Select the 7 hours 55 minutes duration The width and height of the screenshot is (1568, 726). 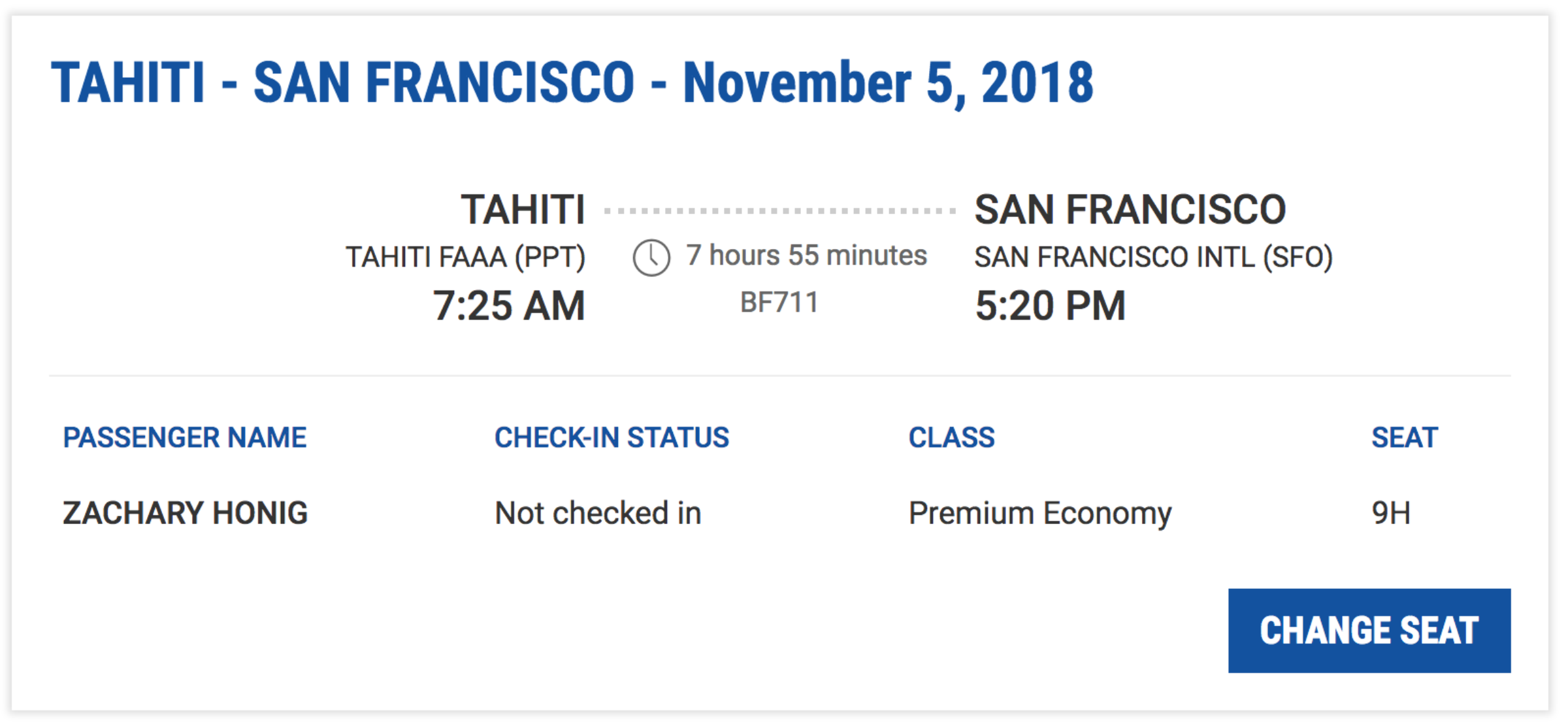point(806,256)
